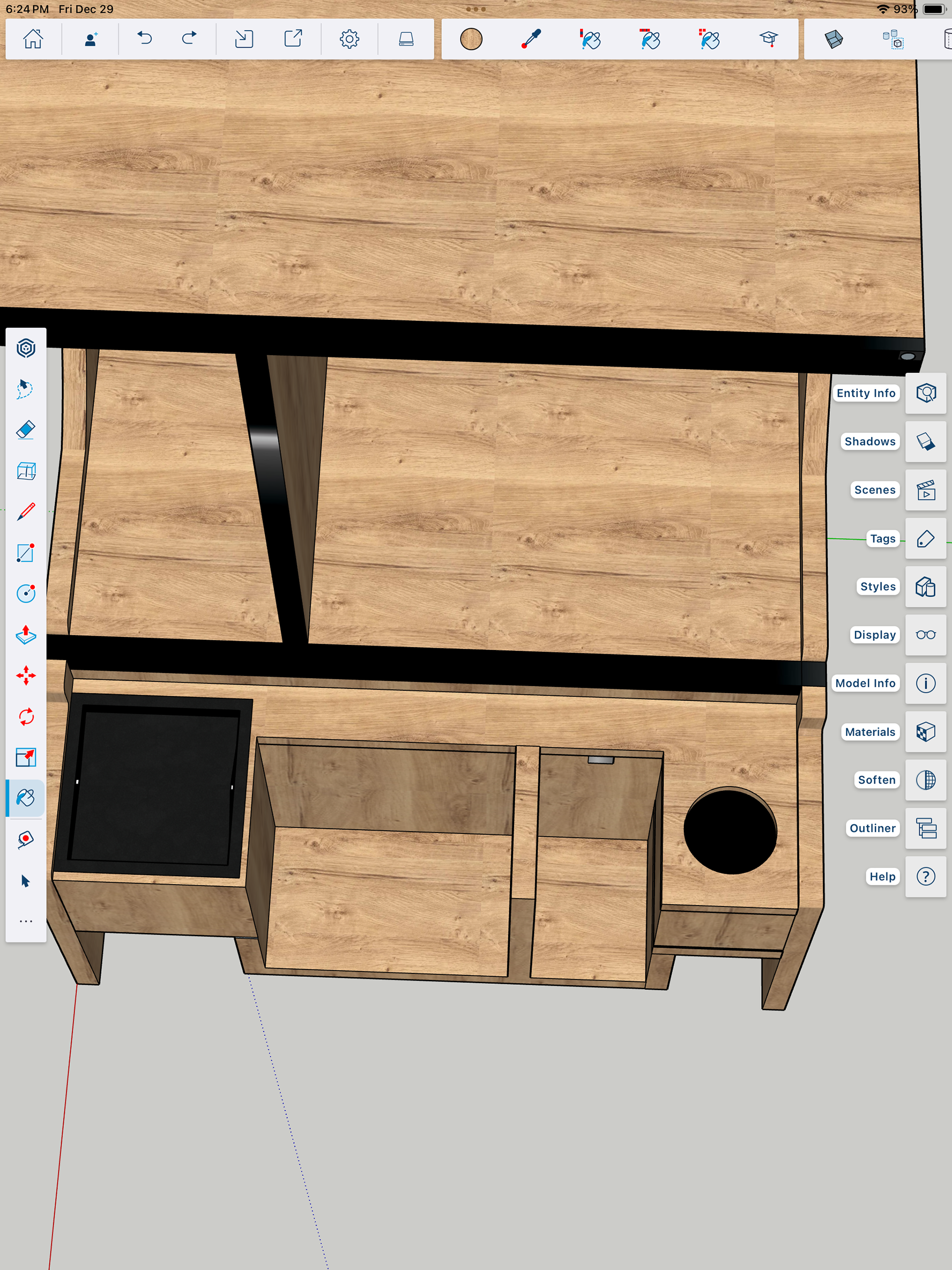Select the Rotate tool
This screenshot has height=1270, width=952.
point(26,717)
